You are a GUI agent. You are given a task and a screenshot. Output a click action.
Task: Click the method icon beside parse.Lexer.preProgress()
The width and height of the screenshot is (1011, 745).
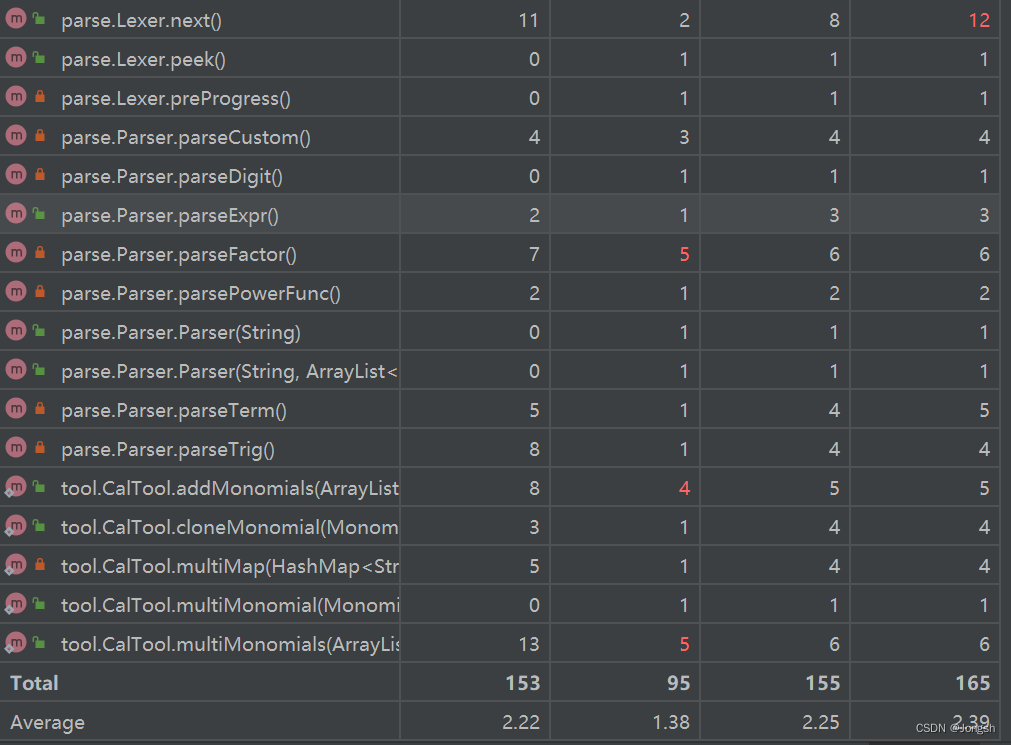(15, 97)
